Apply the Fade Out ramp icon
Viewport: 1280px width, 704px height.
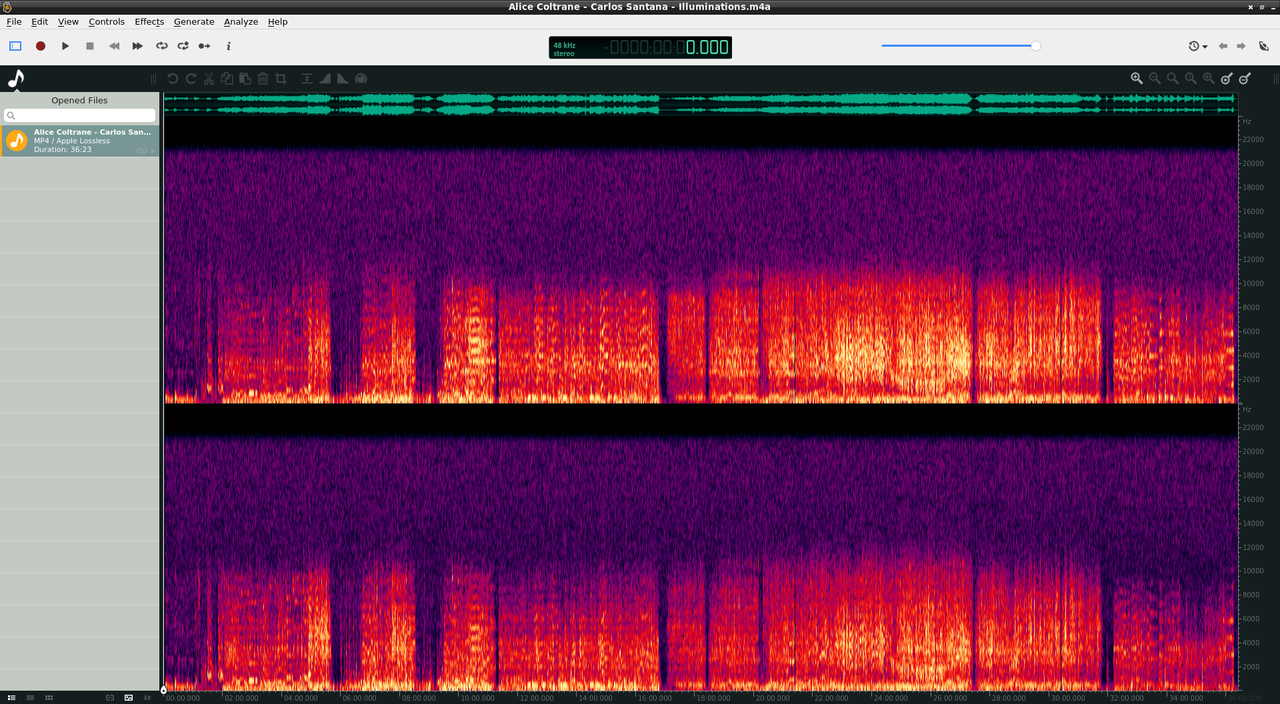(343, 78)
